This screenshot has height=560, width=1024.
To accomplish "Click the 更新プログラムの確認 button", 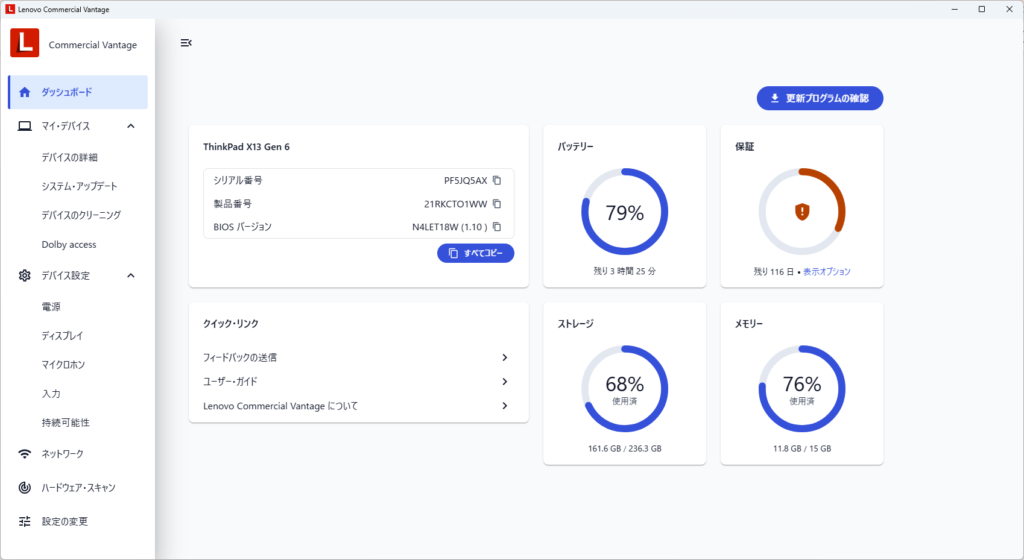I will click(820, 98).
